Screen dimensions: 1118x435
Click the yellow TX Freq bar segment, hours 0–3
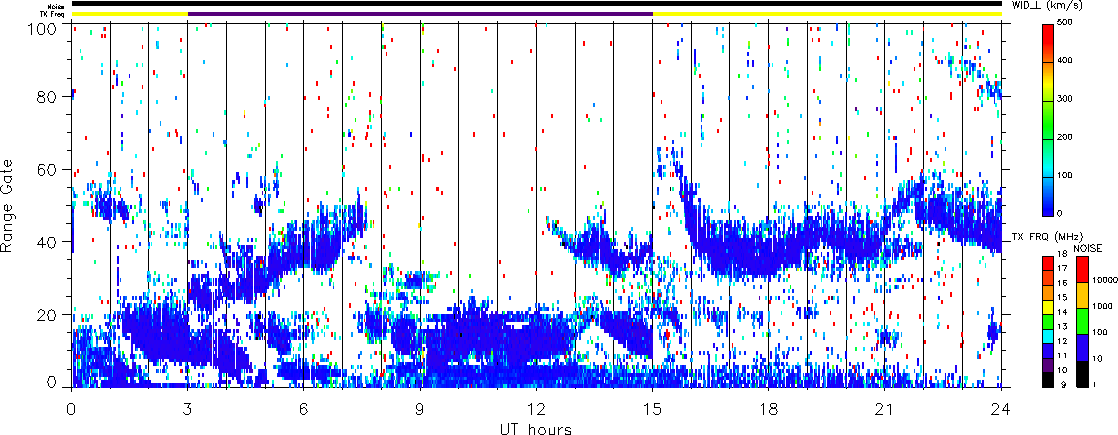129,14
